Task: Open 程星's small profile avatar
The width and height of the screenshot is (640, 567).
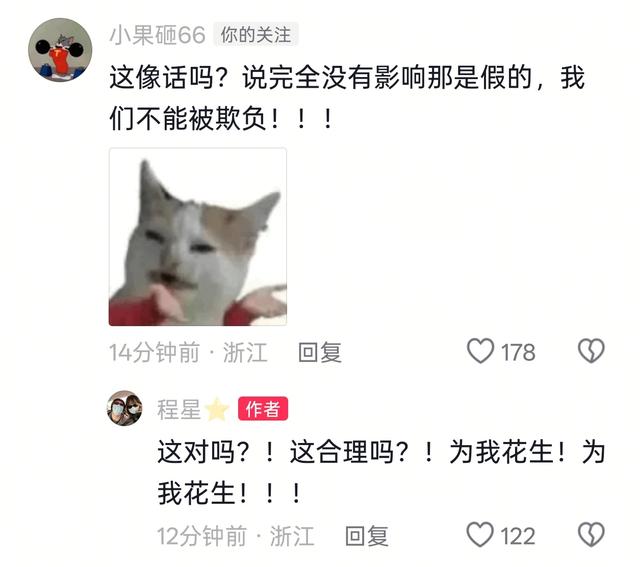Action: pos(125,408)
